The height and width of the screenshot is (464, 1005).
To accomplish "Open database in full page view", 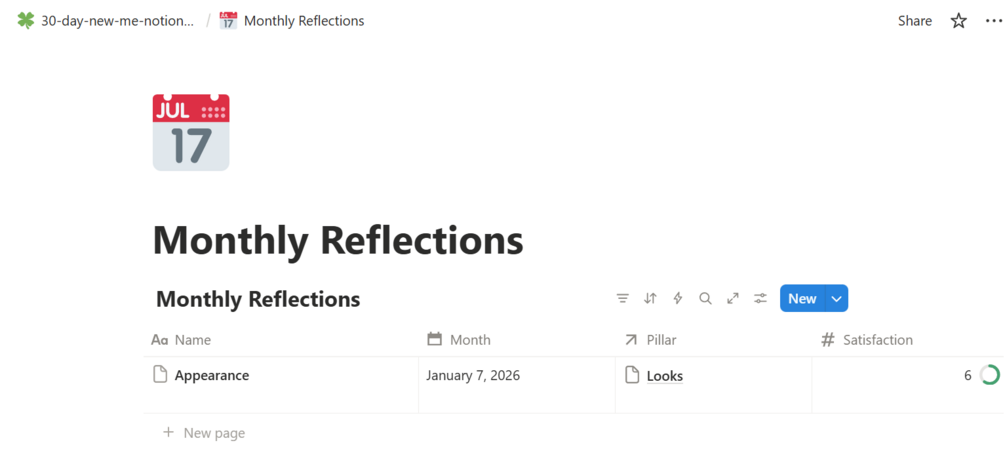I will 733,299.
